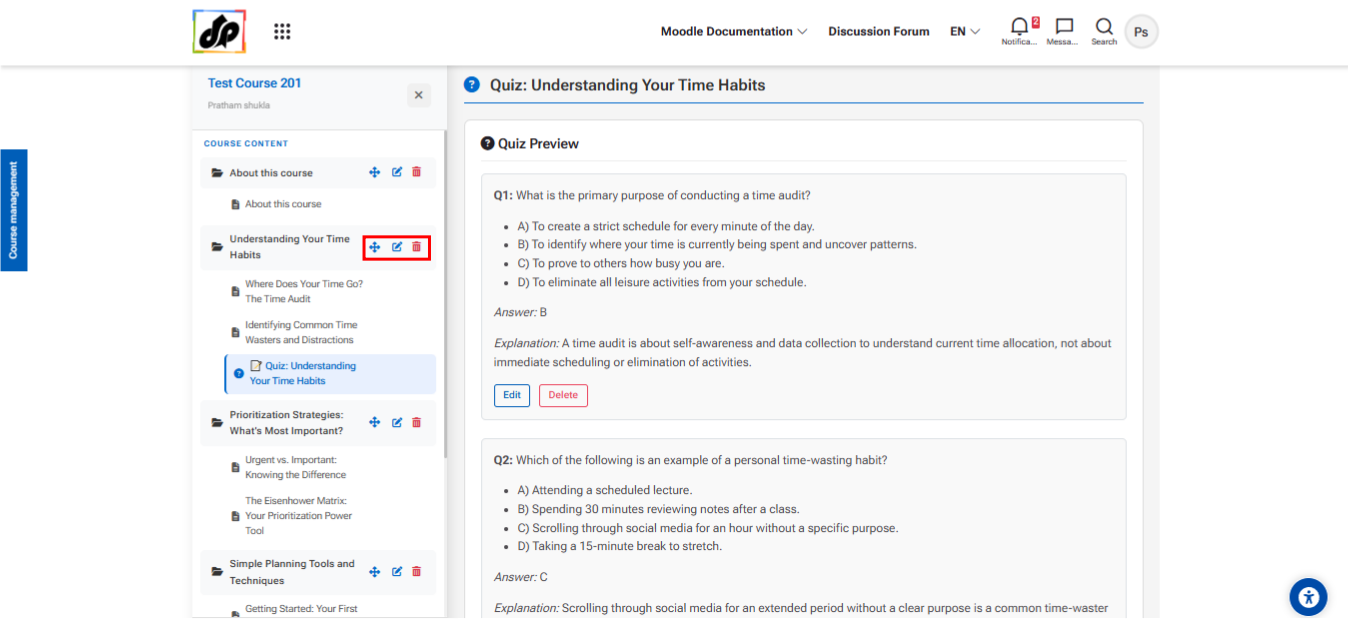Viewport: 1349px width, 619px height.
Task: Open The Eisenhower Matrix lesson
Action: tap(298, 516)
